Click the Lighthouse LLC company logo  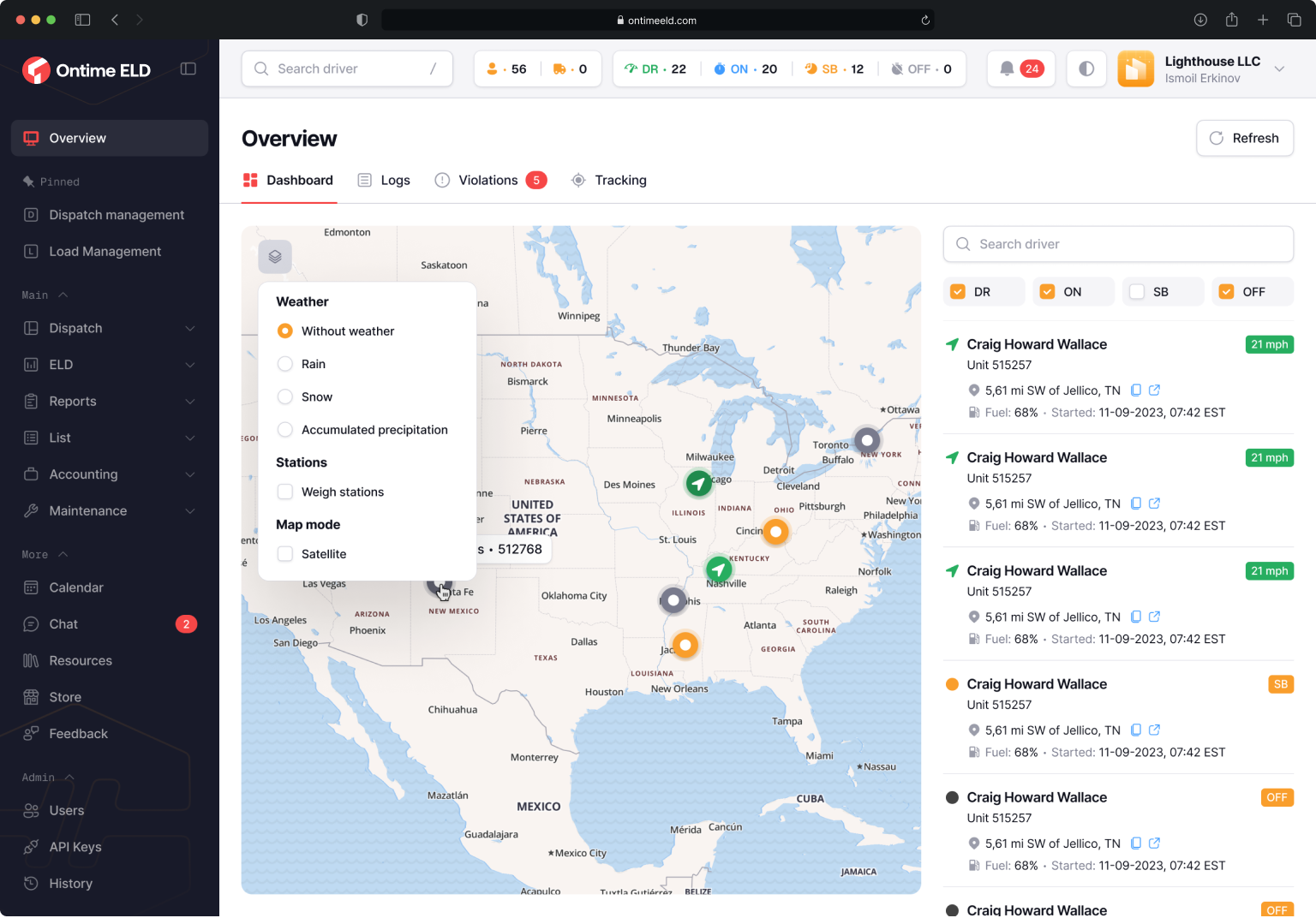[1136, 69]
